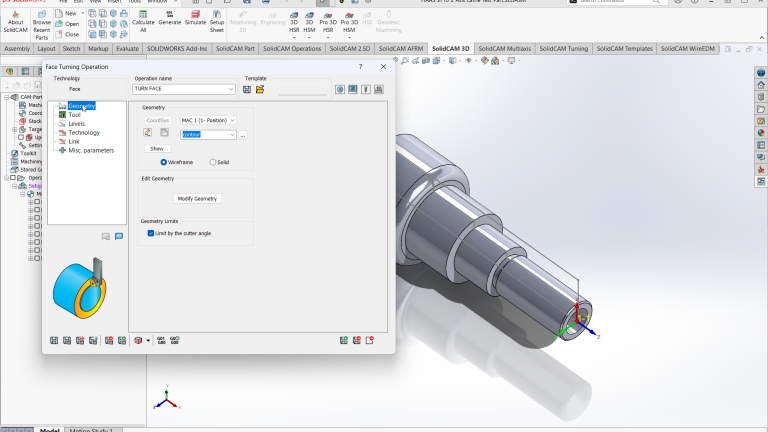Viewport: 768px width, 432px height.
Task: Select Technology in the operation tree
Action: [84, 133]
